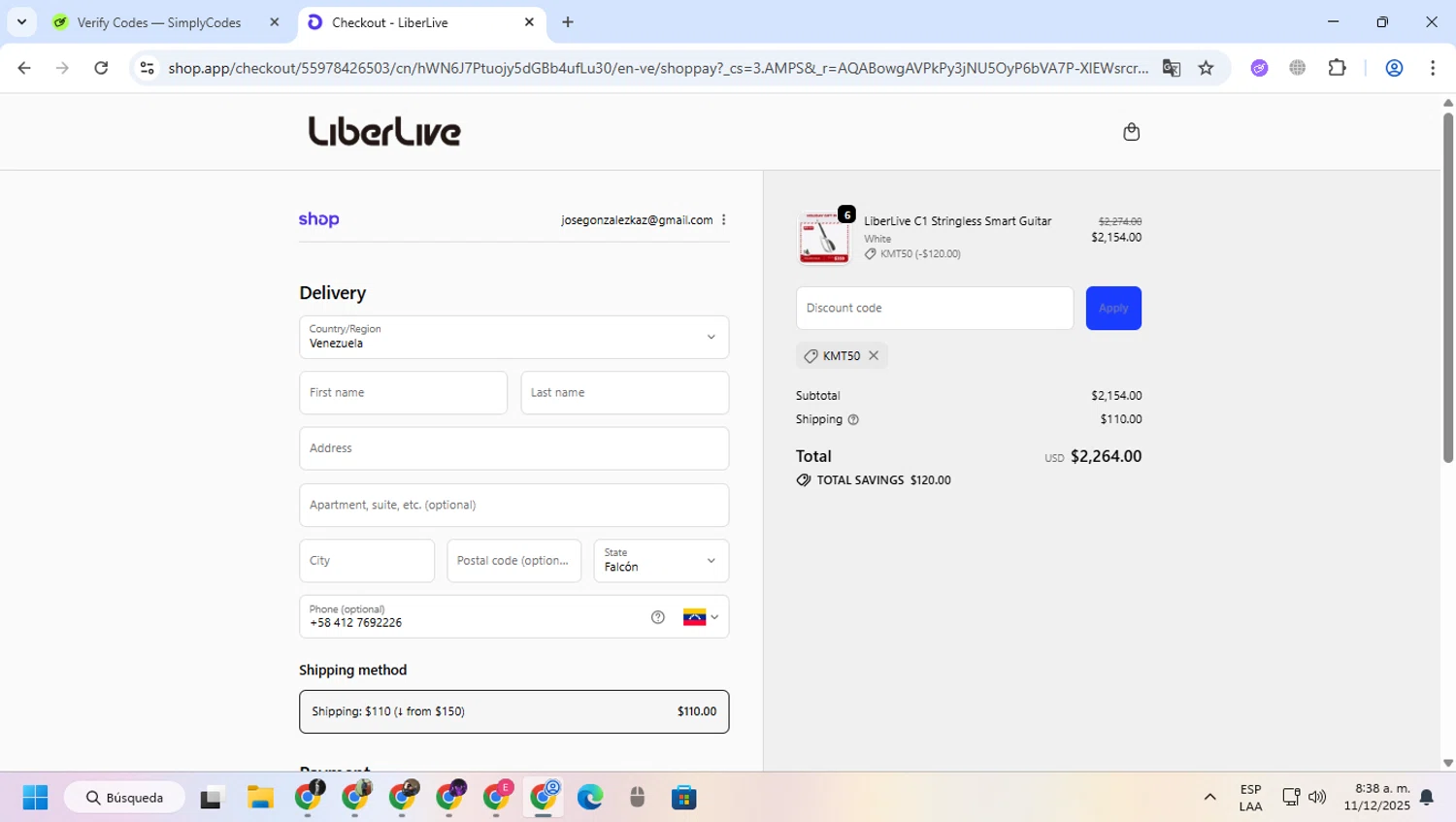Show hidden system tray icons
This screenshot has width=1456, height=822.
point(1209,798)
